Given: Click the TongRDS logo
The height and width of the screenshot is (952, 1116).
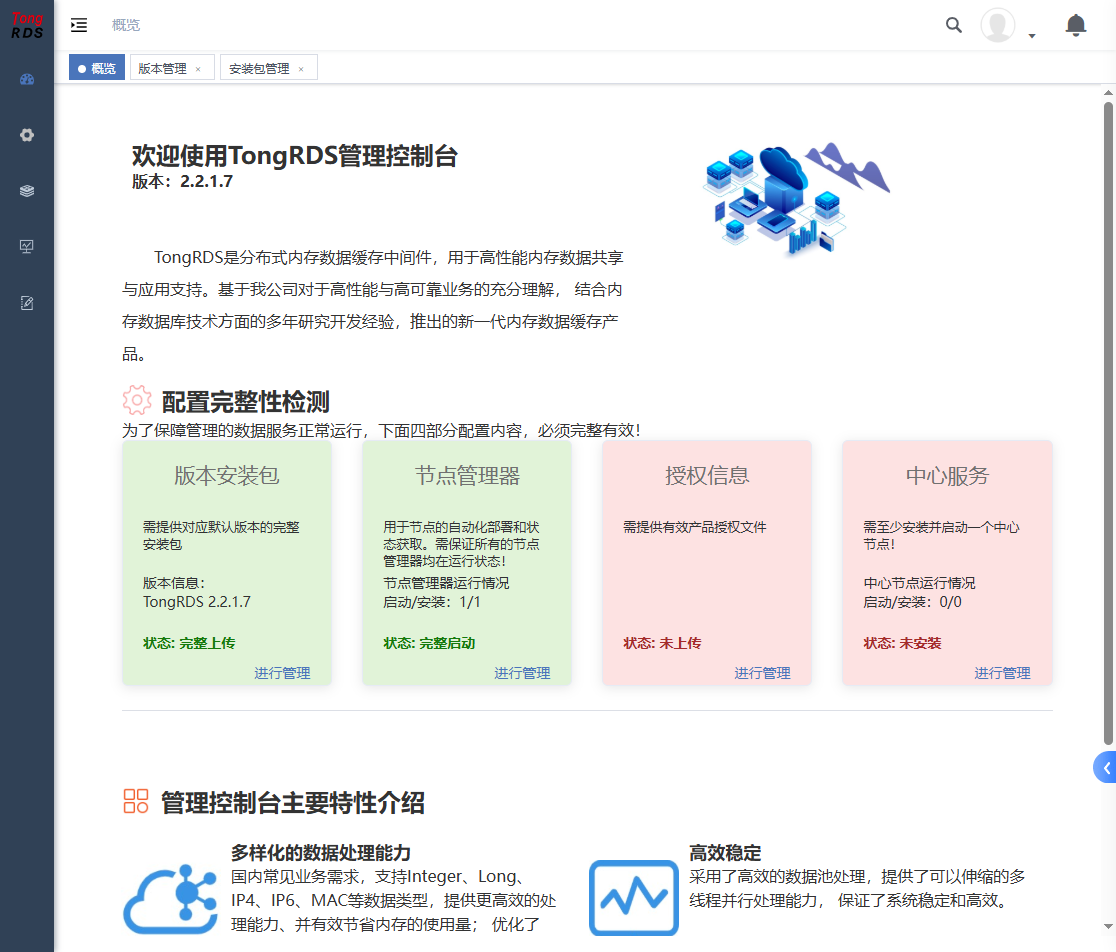Looking at the screenshot, I should [x=27, y=26].
